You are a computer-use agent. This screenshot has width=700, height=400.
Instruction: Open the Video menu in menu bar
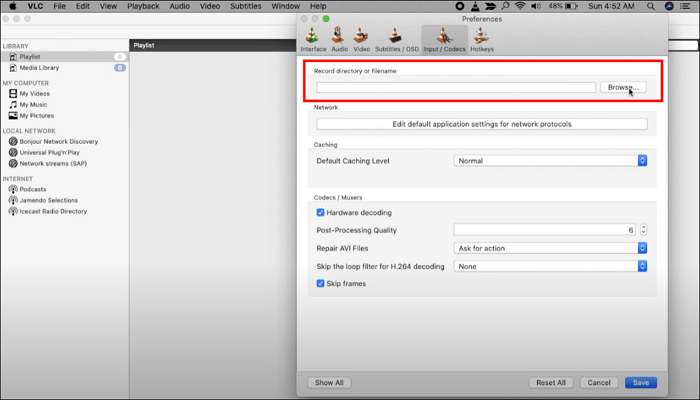coord(210,6)
